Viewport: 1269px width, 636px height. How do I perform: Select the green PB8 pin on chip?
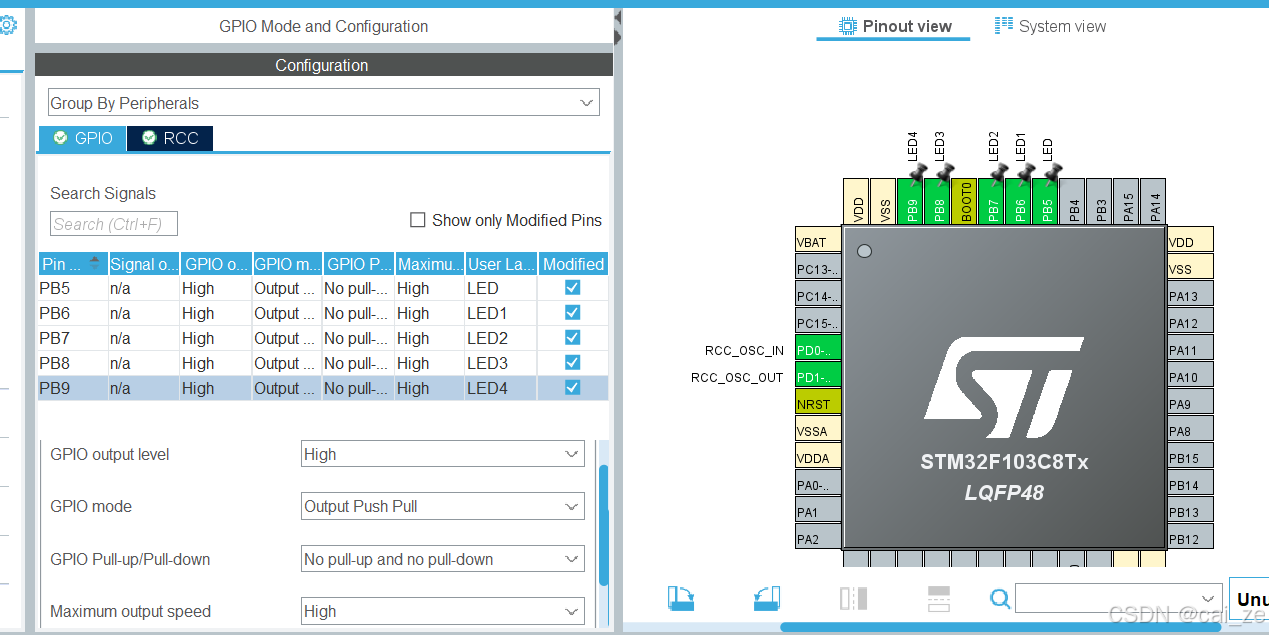pyautogui.click(x=937, y=201)
